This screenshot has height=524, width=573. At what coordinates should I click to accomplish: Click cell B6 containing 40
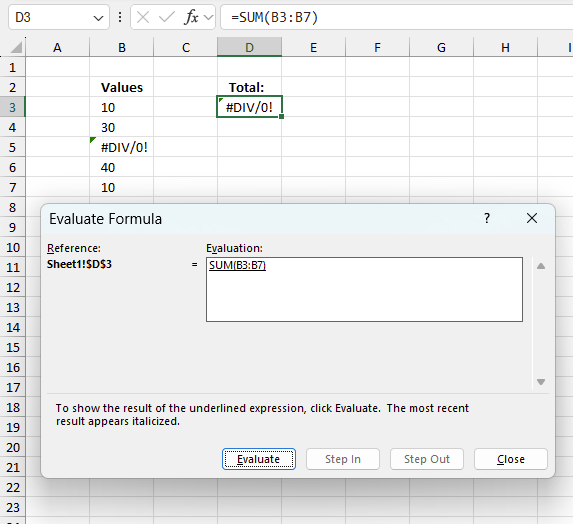(122, 167)
